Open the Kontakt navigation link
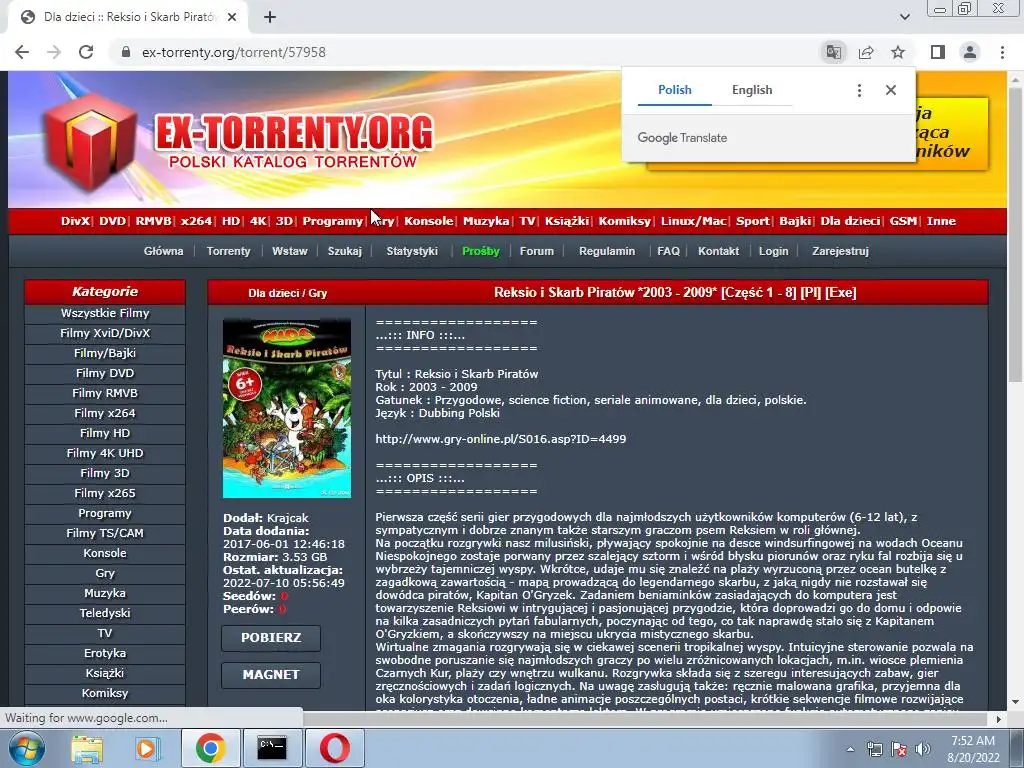 [718, 251]
